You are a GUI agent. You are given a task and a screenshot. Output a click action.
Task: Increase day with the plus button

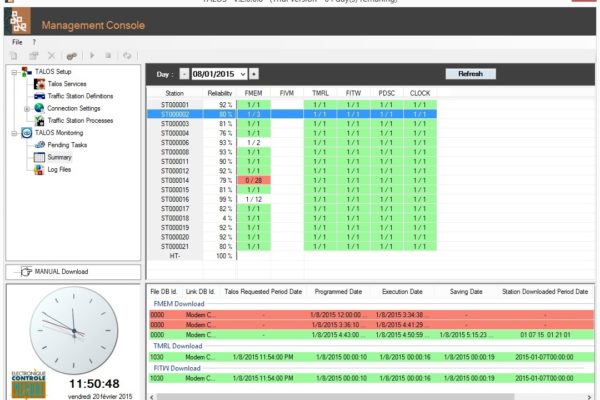(254, 74)
